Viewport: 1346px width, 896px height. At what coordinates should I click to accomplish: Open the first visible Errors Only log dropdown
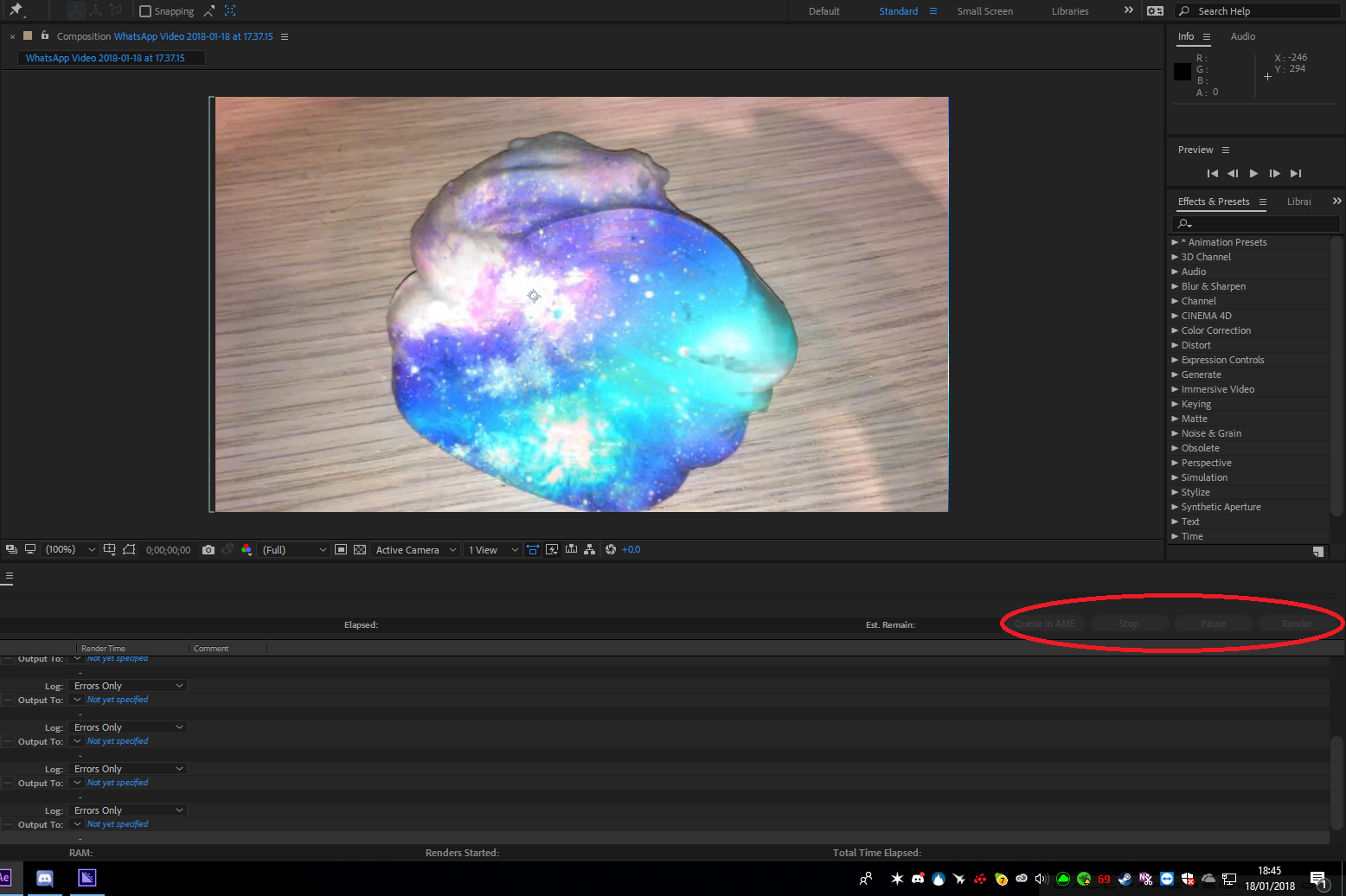(128, 686)
